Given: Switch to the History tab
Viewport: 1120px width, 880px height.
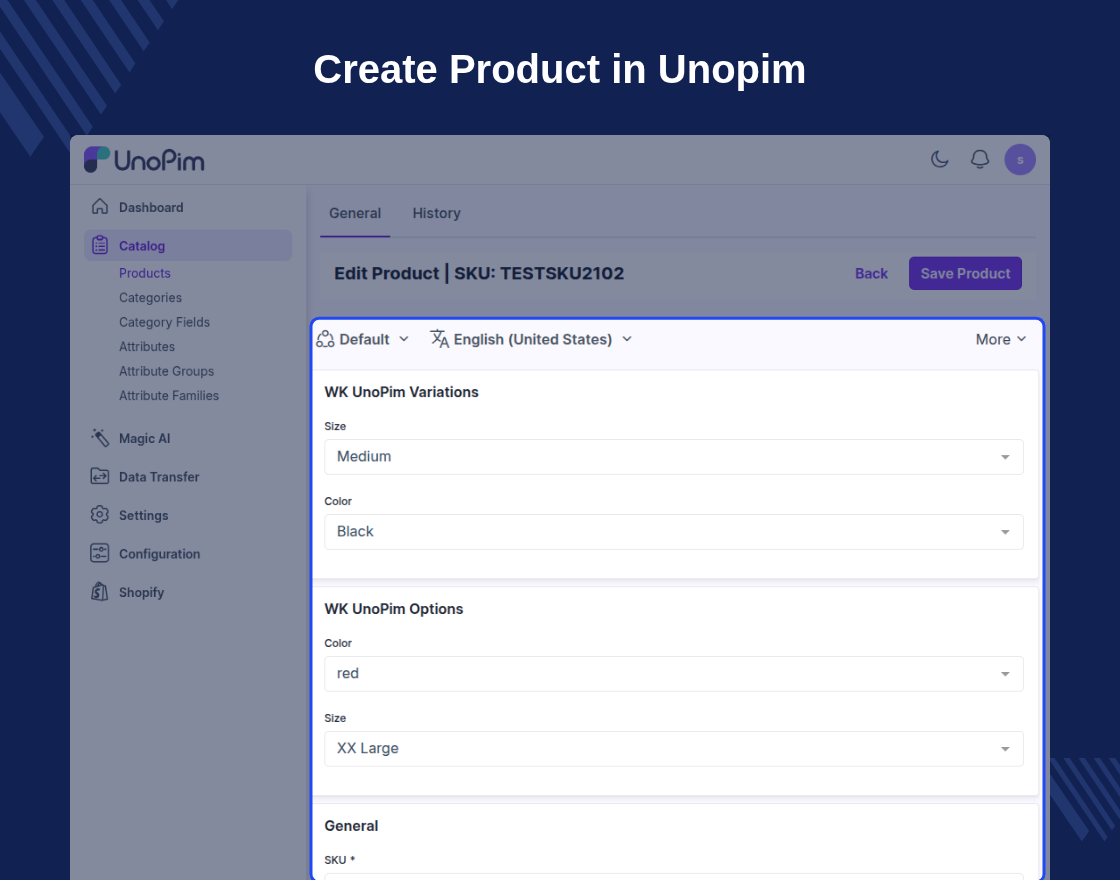Looking at the screenshot, I should [x=436, y=213].
